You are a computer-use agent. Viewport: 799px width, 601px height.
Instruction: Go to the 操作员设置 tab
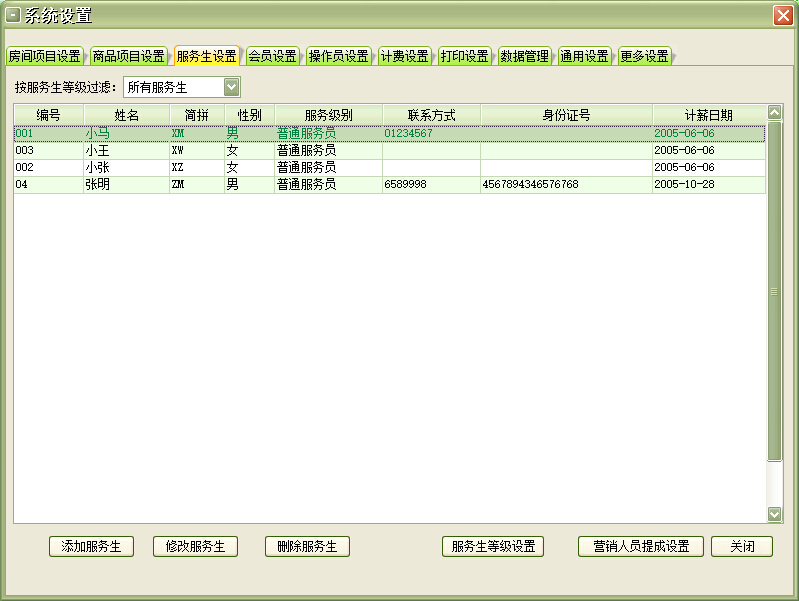pyautogui.click(x=338, y=56)
